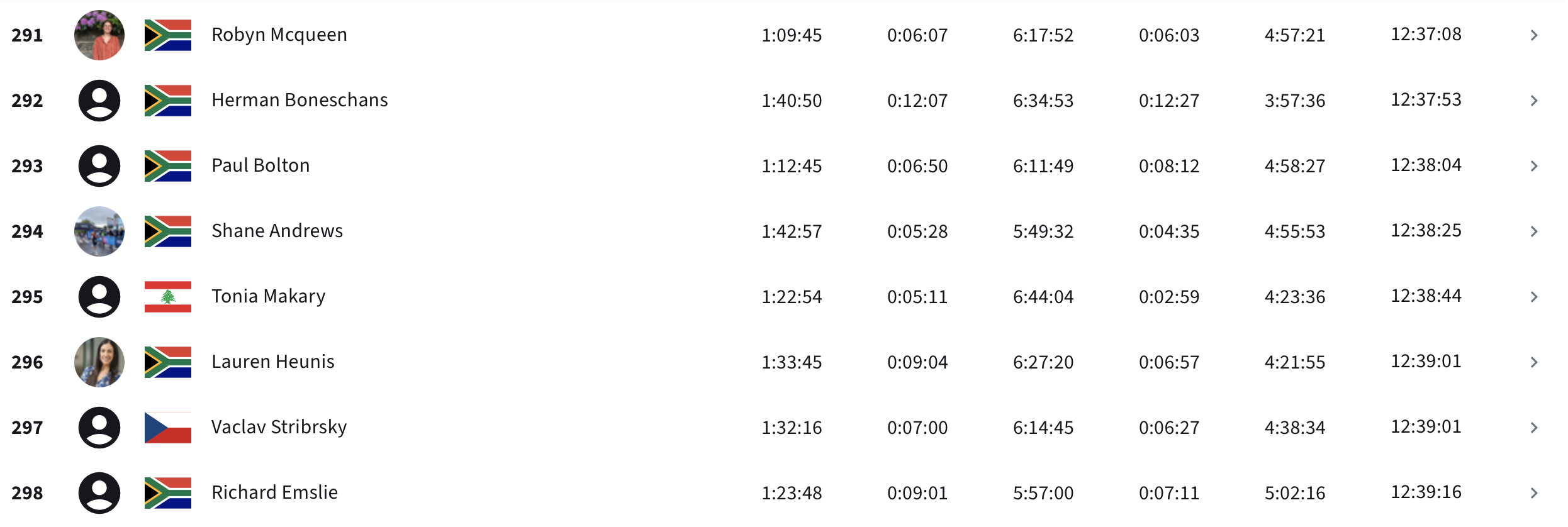Click Herman Boneschans' default avatar icon
This screenshot has height=527, width=1568.
(99, 101)
